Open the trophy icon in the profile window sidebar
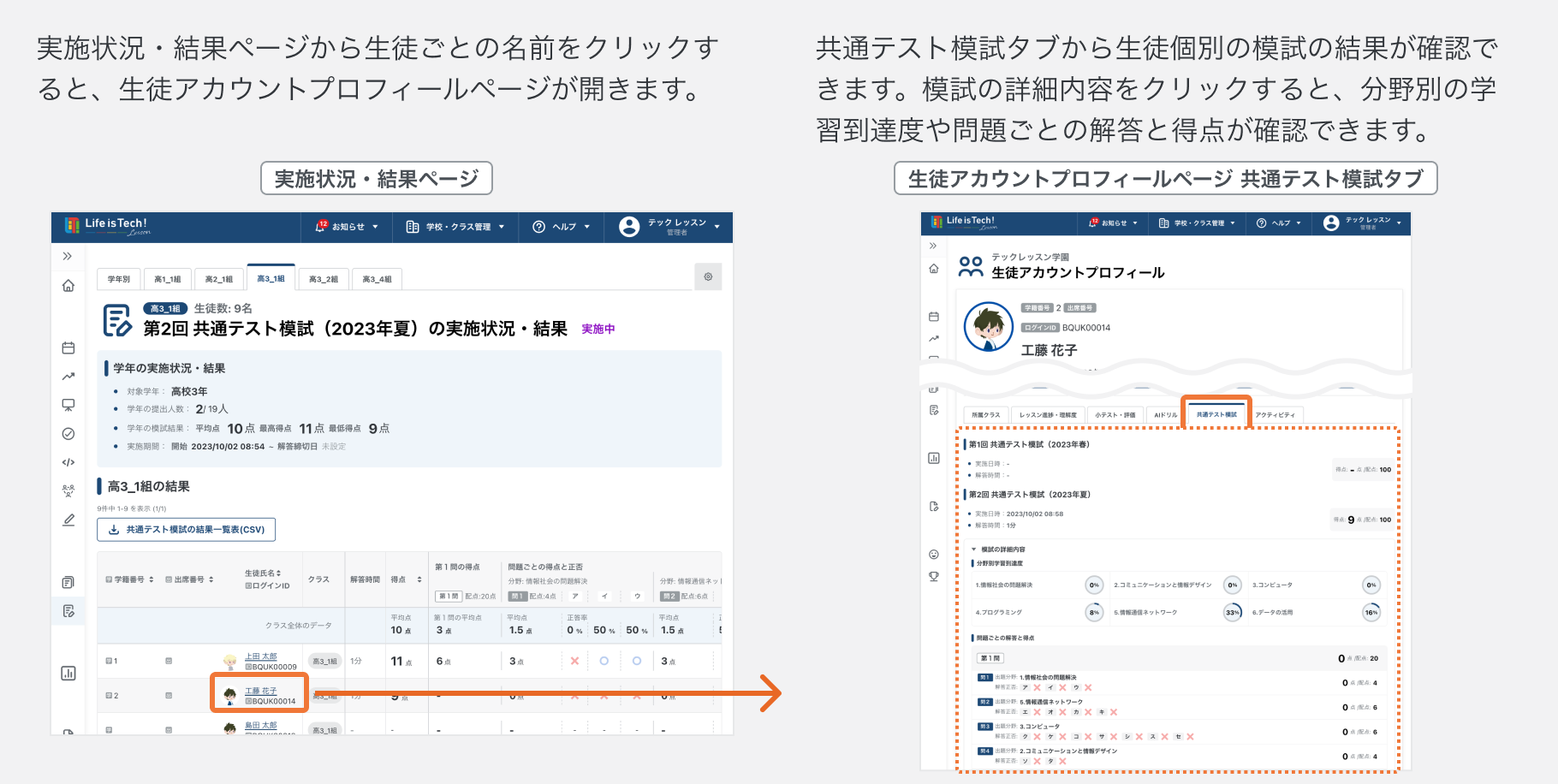Image resolution: width=1558 pixels, height=784 pixels. pos(934,577)
